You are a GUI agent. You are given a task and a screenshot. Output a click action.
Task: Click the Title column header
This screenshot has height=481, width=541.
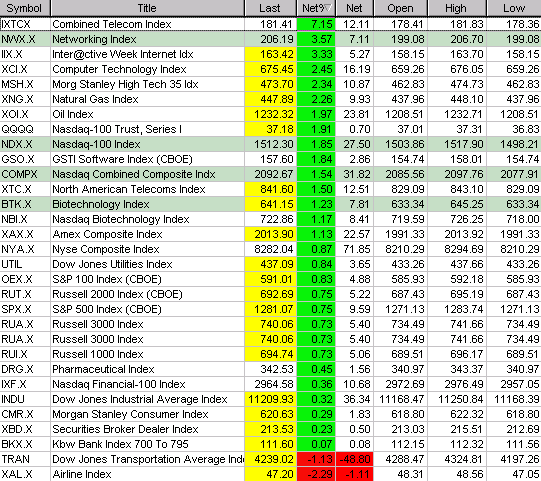[147, 8]
